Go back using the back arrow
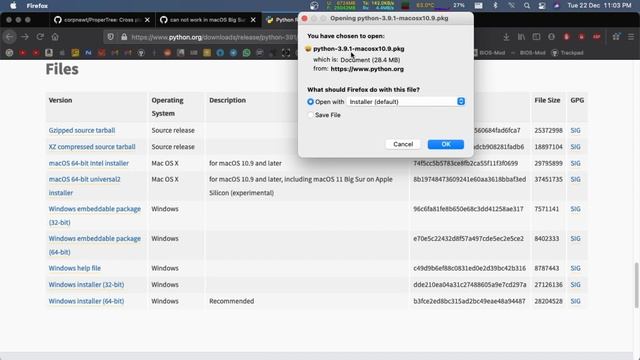 click(x=9, y=37)
